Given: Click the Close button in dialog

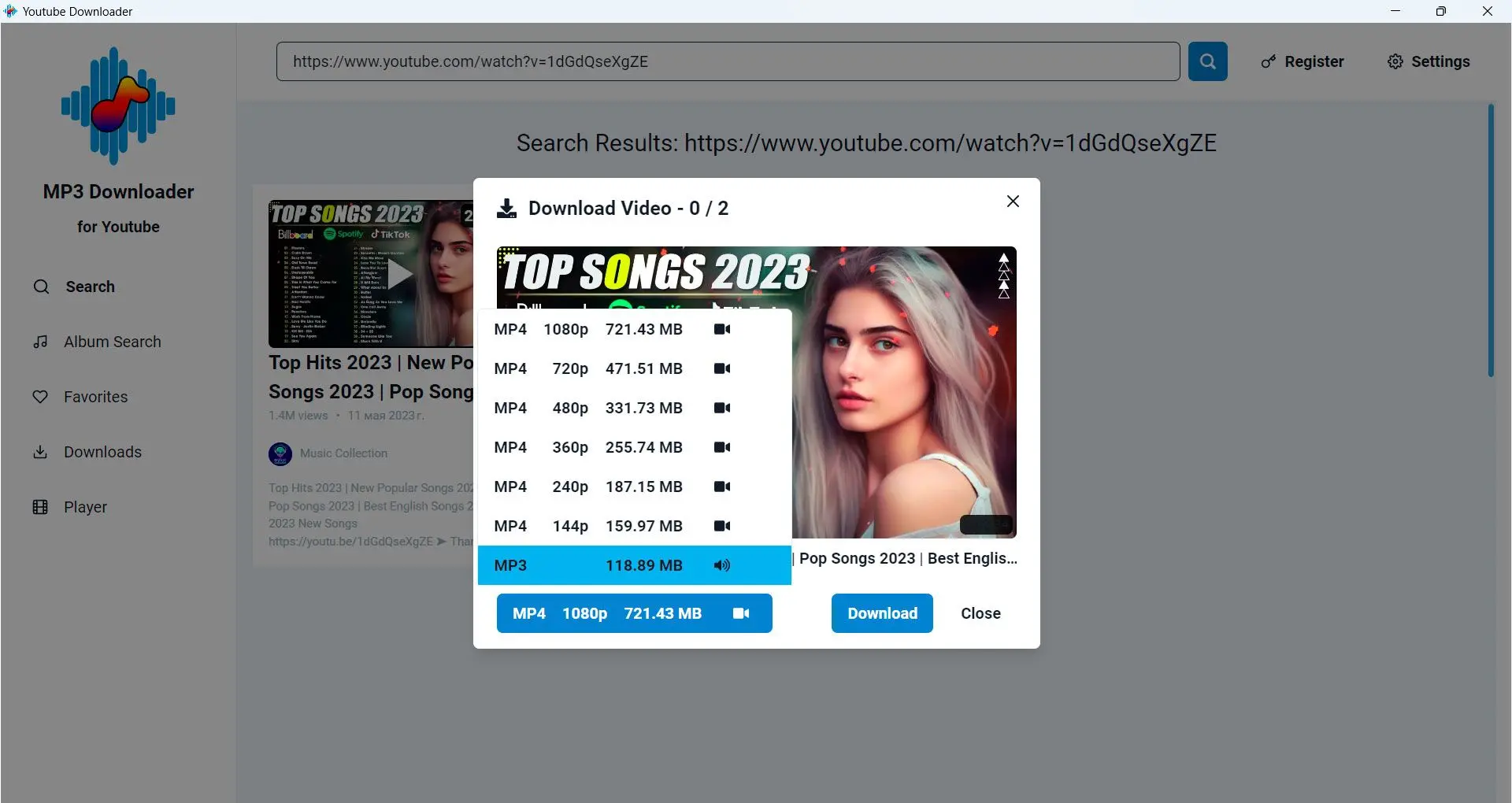Looking at the screenshot, I should pos(980,613).
